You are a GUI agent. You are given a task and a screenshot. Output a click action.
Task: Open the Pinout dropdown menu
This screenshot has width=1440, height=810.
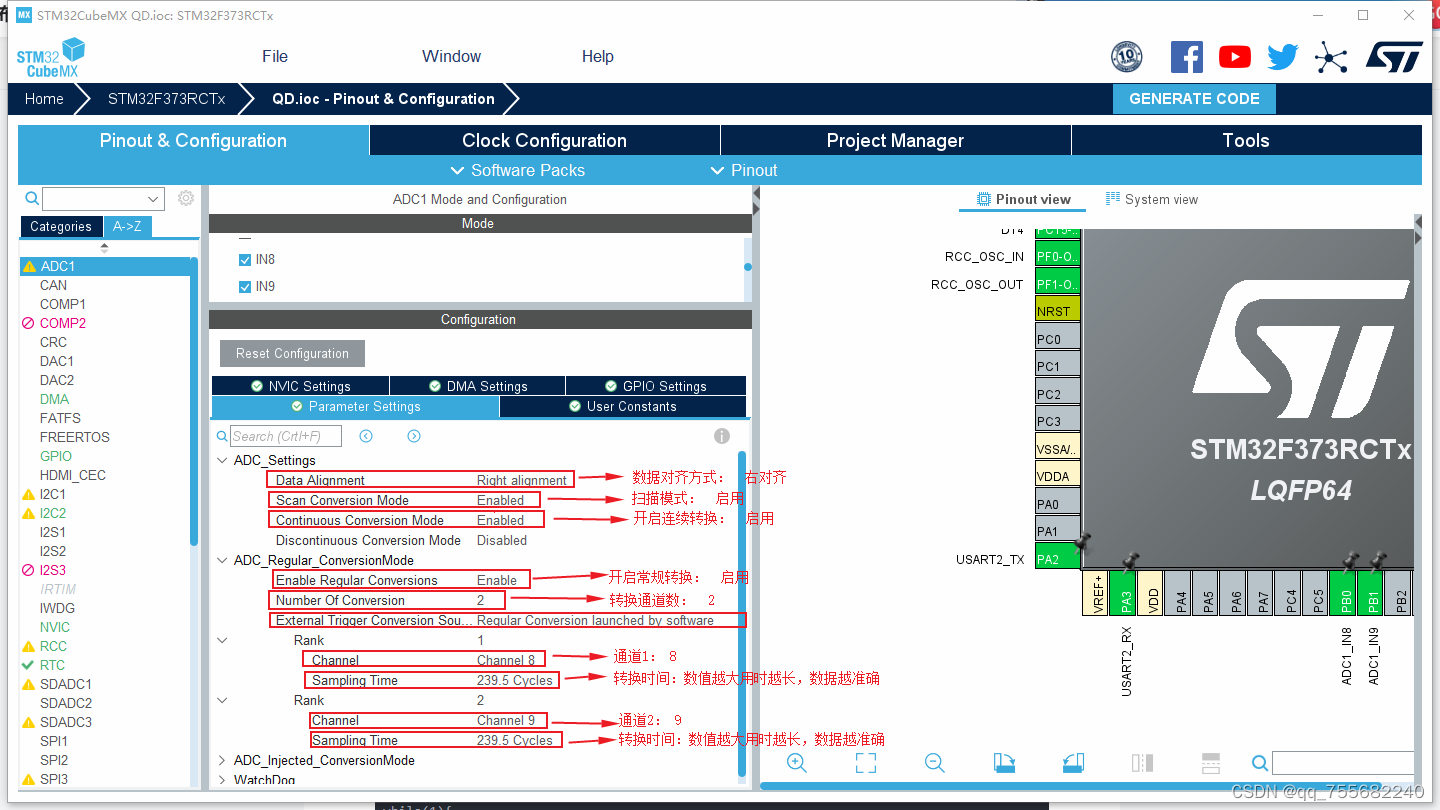(x=744, y=170)
